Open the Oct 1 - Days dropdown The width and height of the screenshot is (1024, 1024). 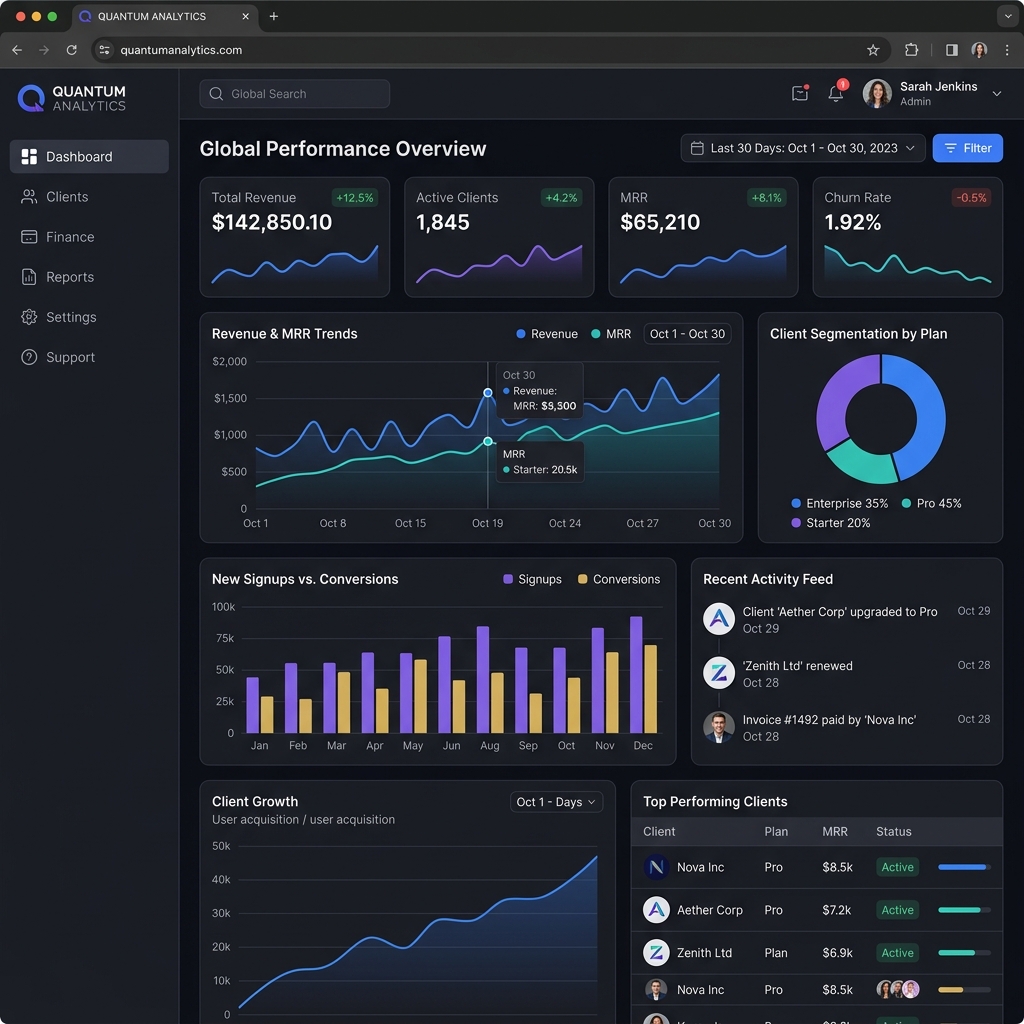pos(556,802)
